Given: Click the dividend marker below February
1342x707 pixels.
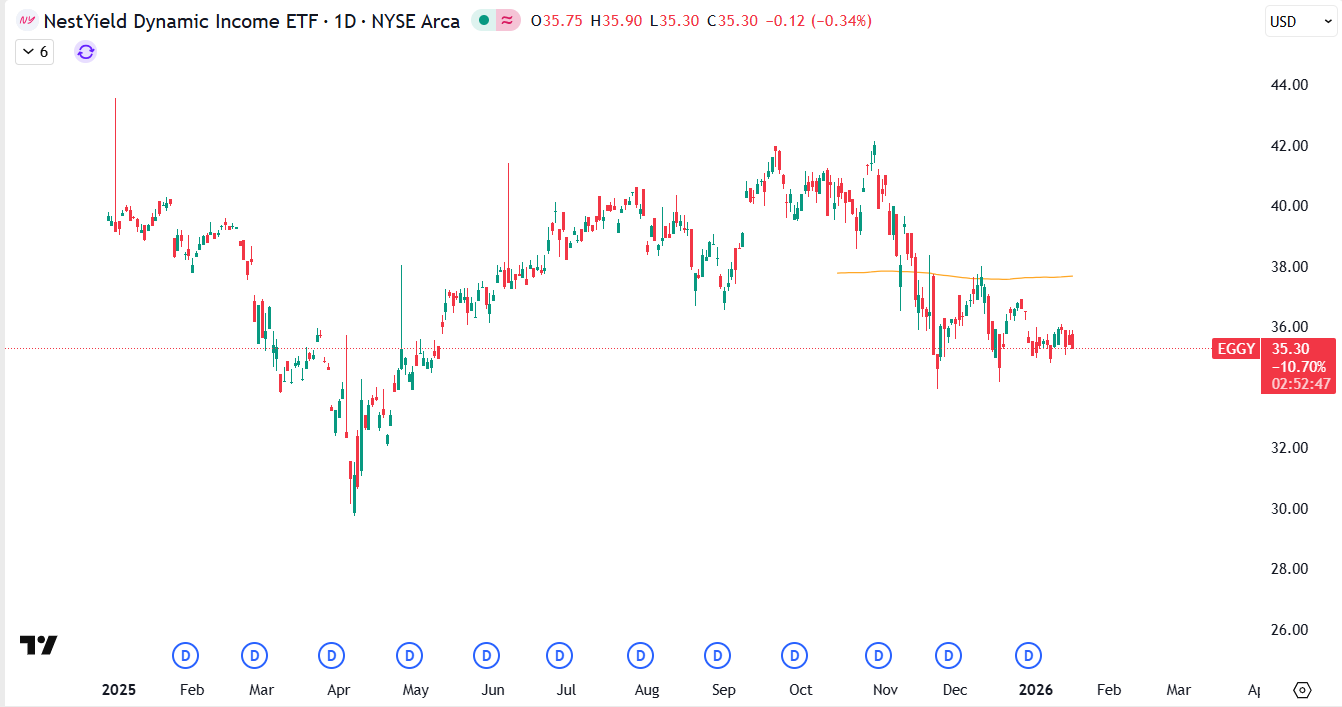Looking at the screenshot, I should pyautogui.click(x=185, y=656).
